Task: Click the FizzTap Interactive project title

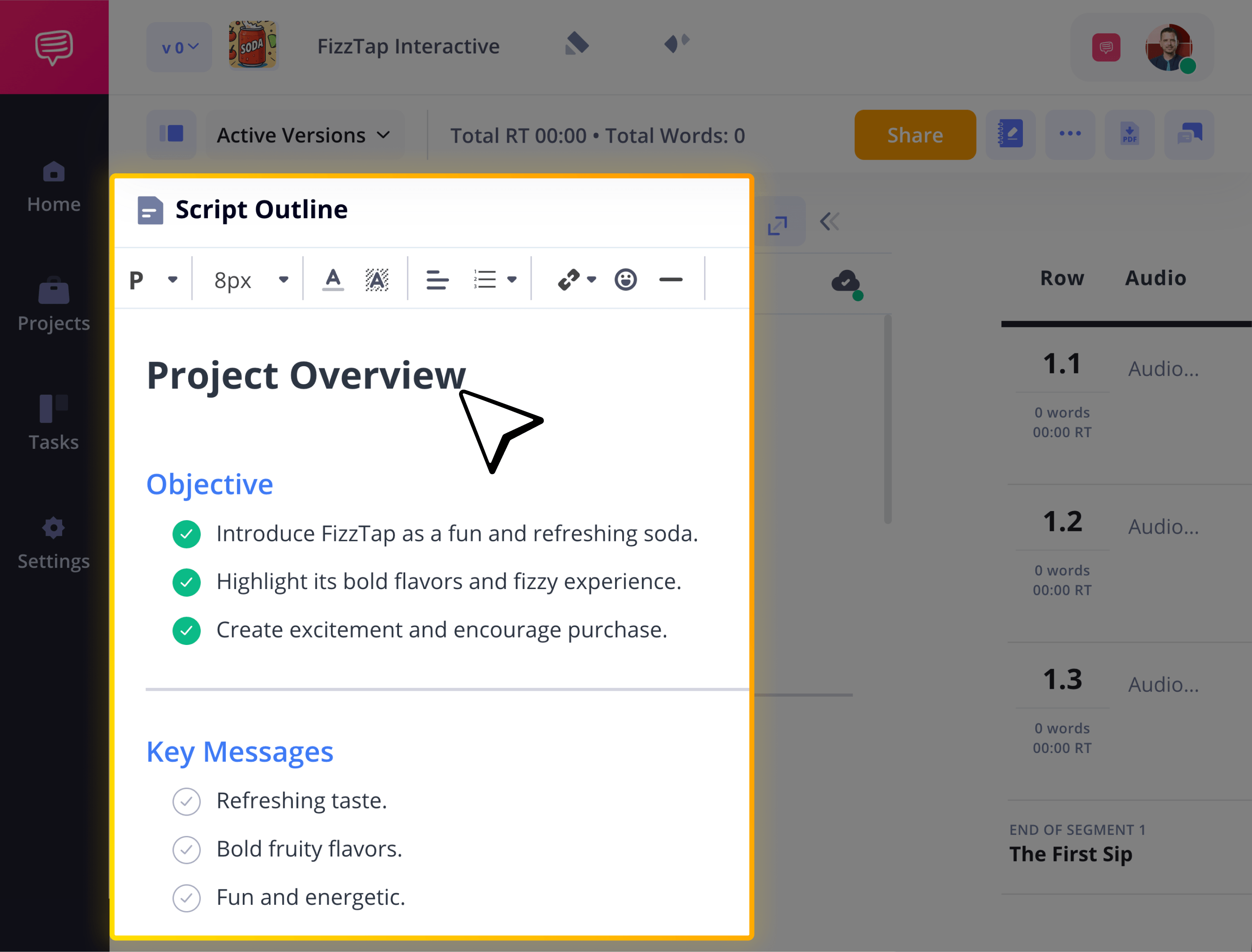Action: pyautogui.click(x=408, y=46)
